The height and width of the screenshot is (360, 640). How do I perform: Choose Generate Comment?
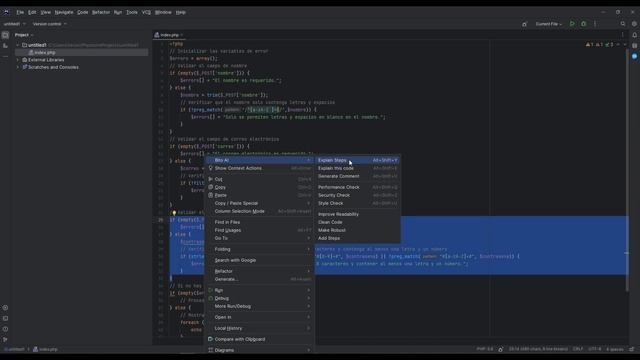pyautogui.click(x=358, y=176)
